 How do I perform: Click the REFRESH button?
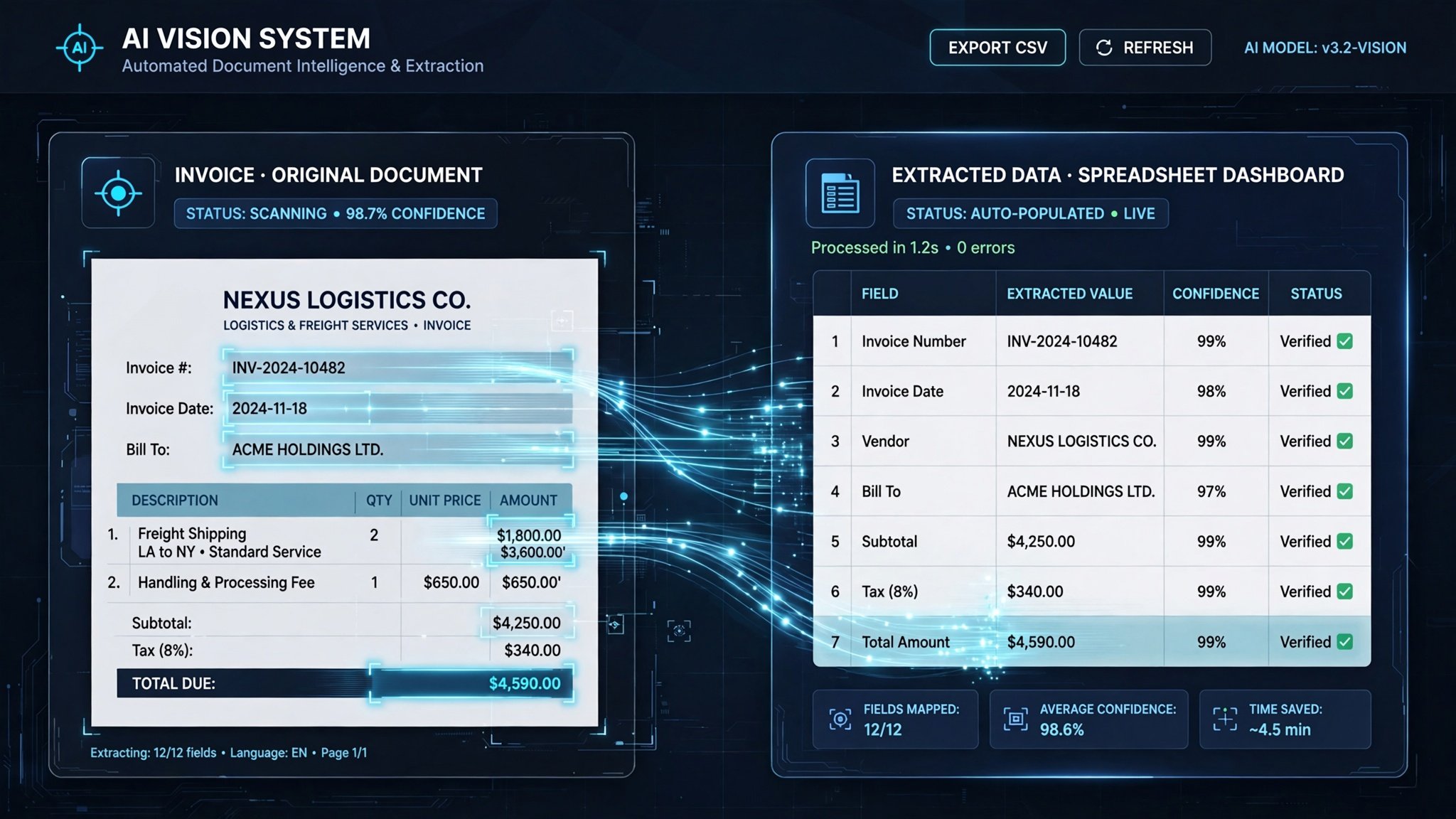coord(1145,48)
